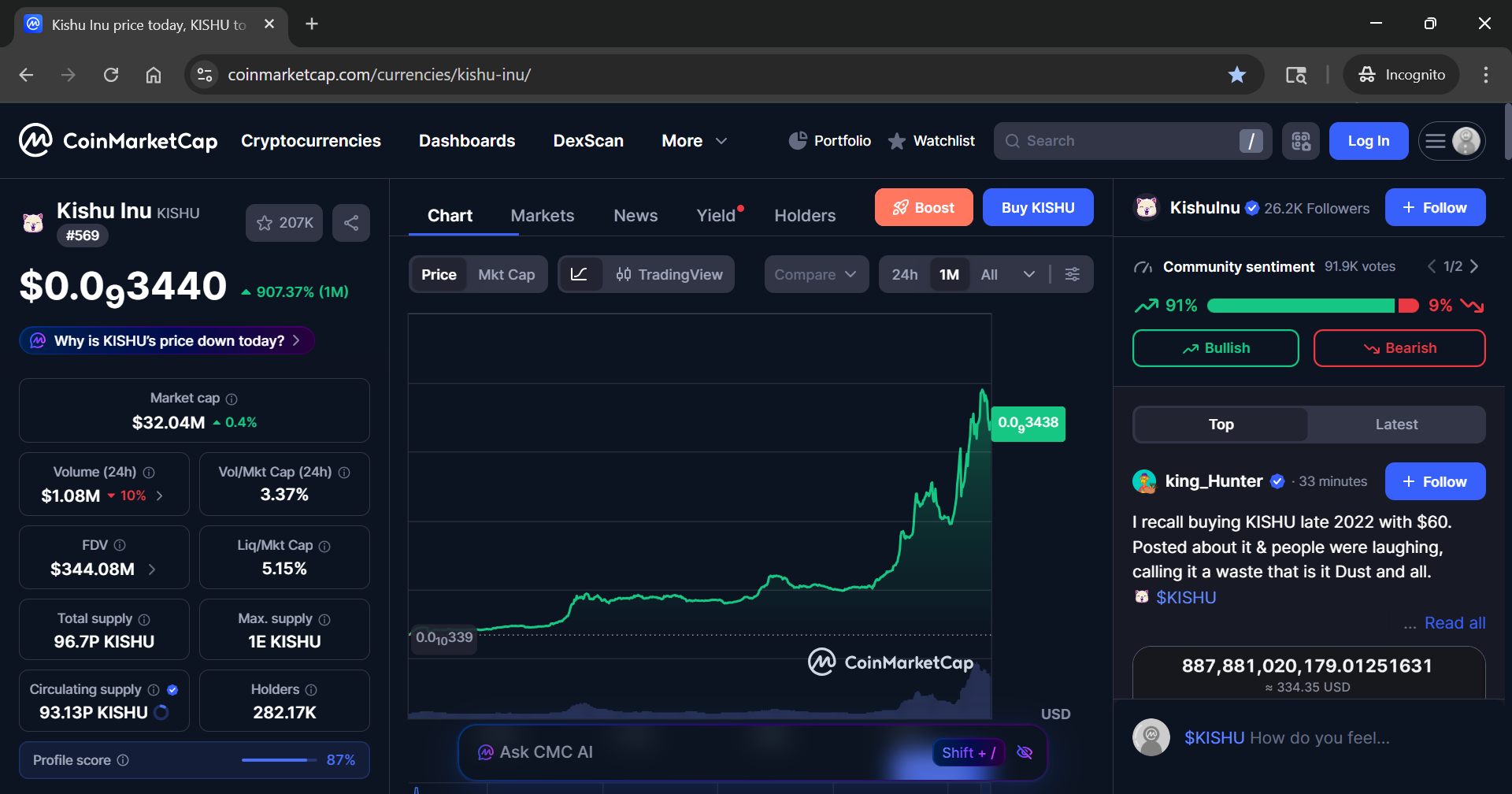The width and height of the screenshot is (1512, 794).
Task: Click Liq/Mkt Cap info icon
Action: coord(324,546)
